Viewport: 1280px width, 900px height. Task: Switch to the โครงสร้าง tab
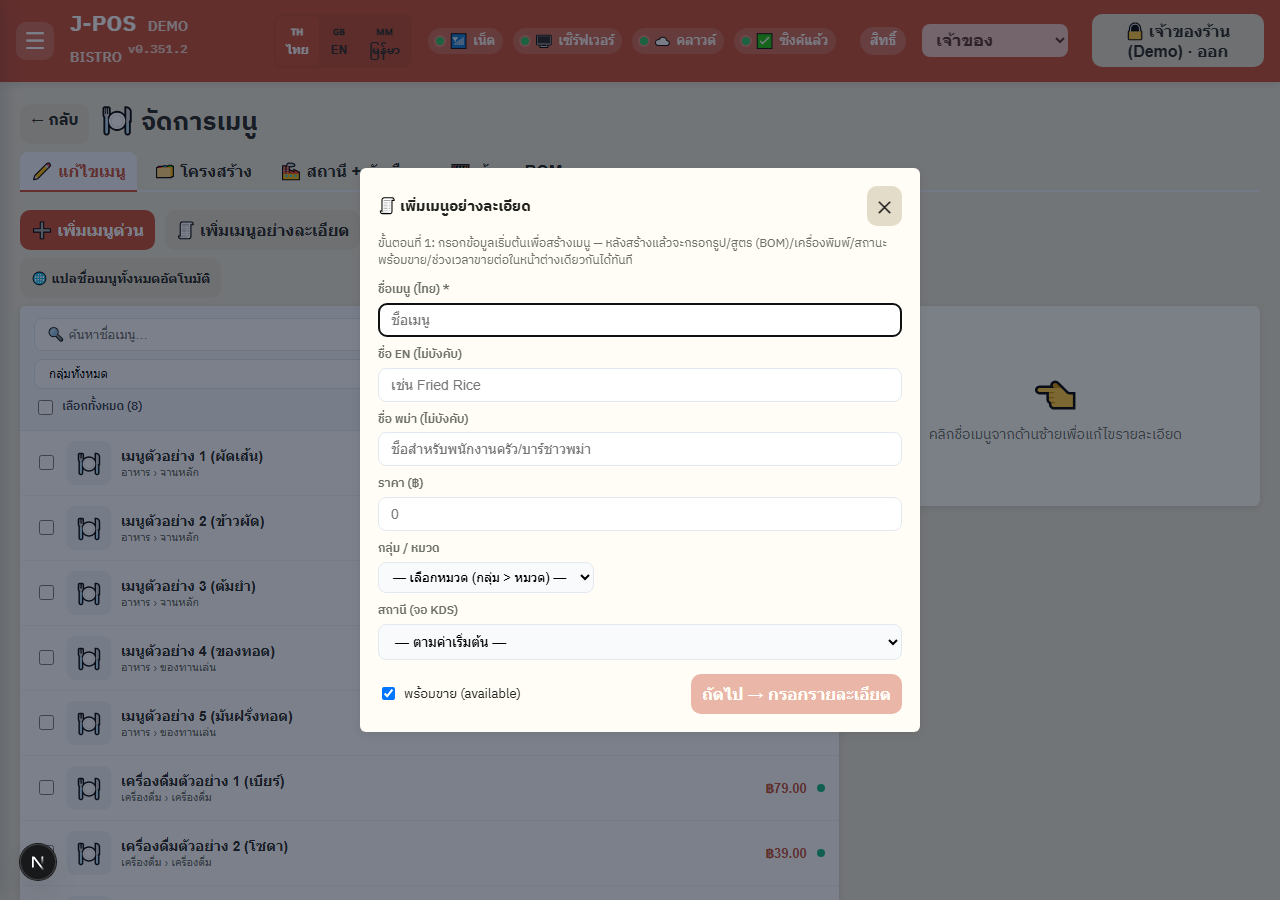(x=204, y=171)
